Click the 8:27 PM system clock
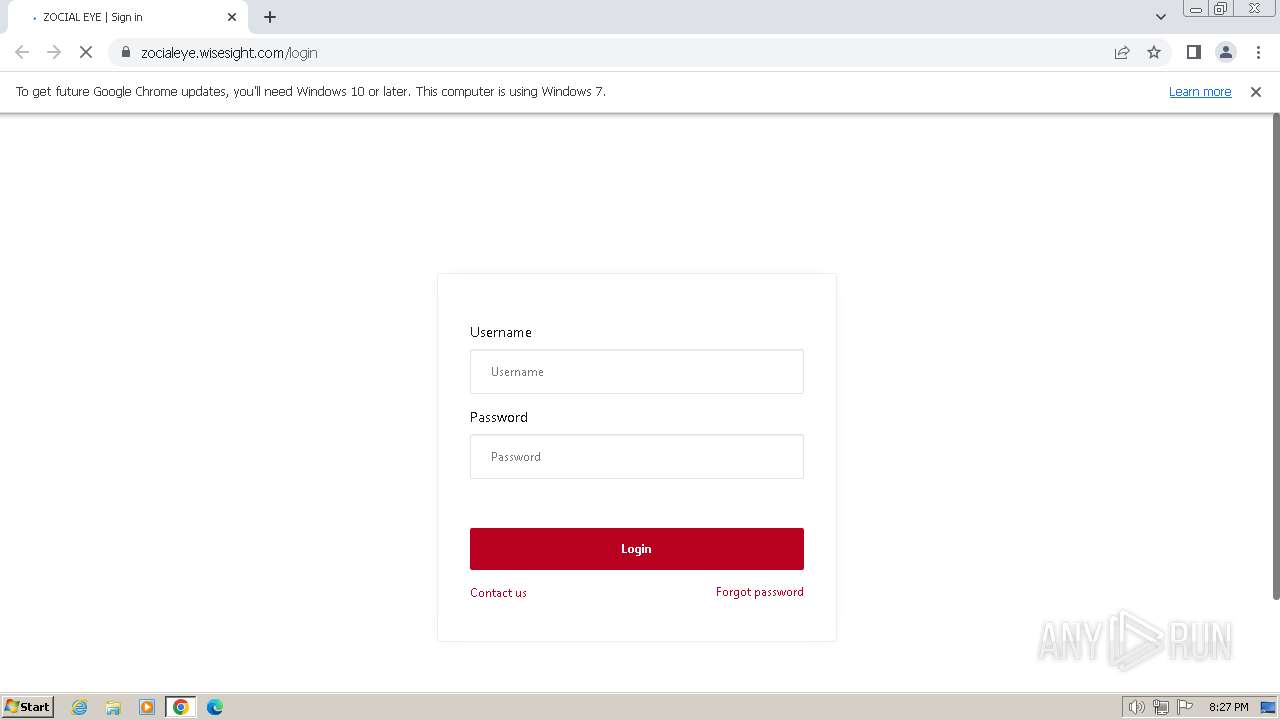This screenshot has height=720, width=1280. pyautogui.click(x=1228, y=707)
